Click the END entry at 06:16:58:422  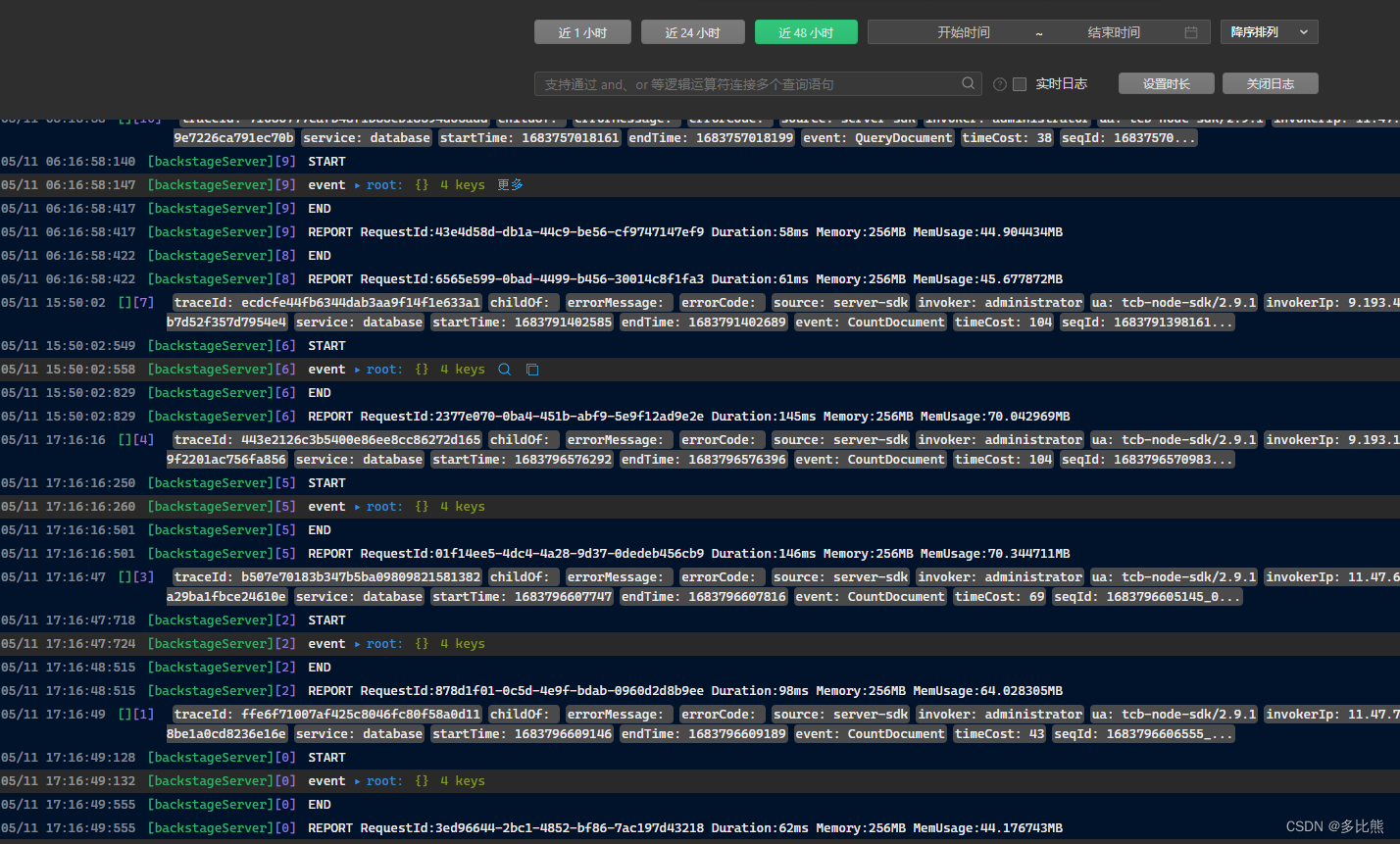coord(320,256)
